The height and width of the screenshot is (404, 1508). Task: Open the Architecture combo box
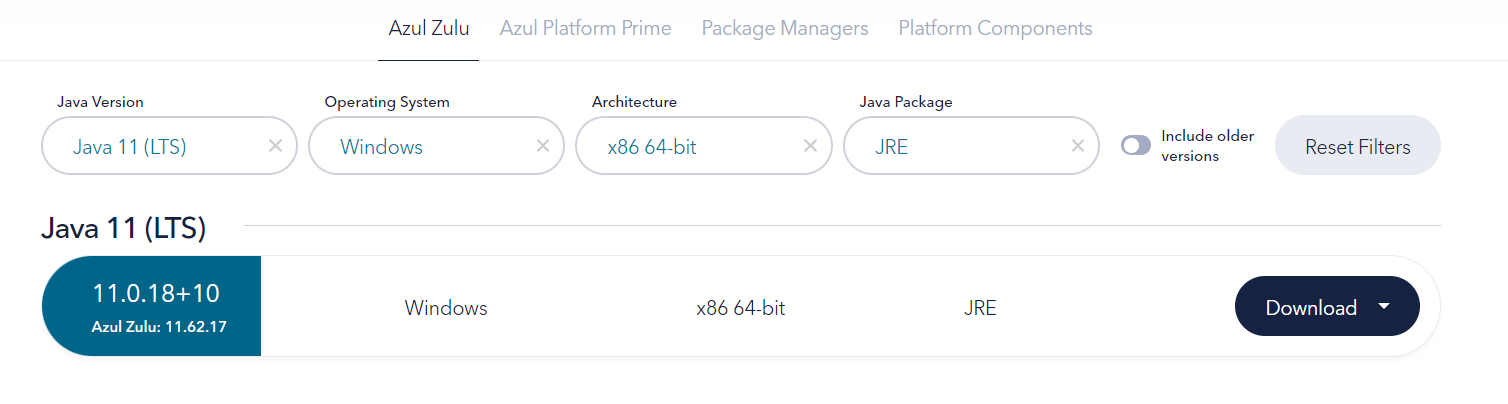pyautogui.click(x=704, y=146)
